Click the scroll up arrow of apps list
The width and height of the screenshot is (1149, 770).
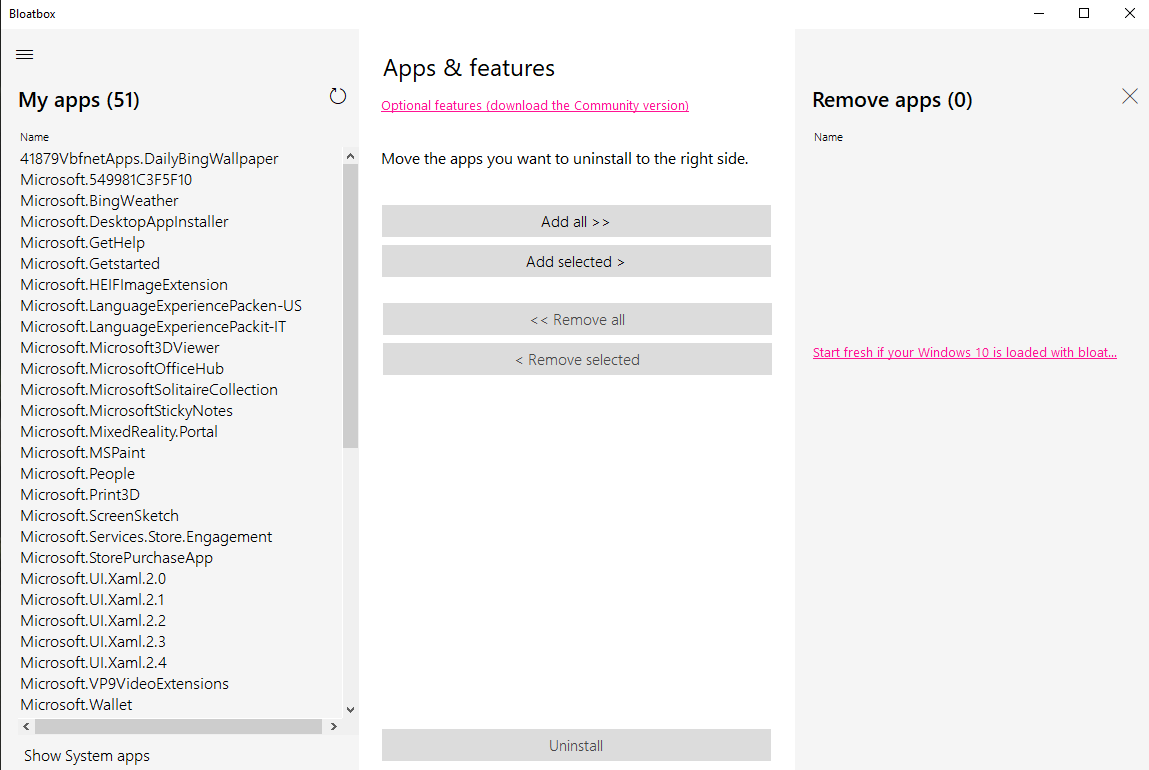(350, 156)
